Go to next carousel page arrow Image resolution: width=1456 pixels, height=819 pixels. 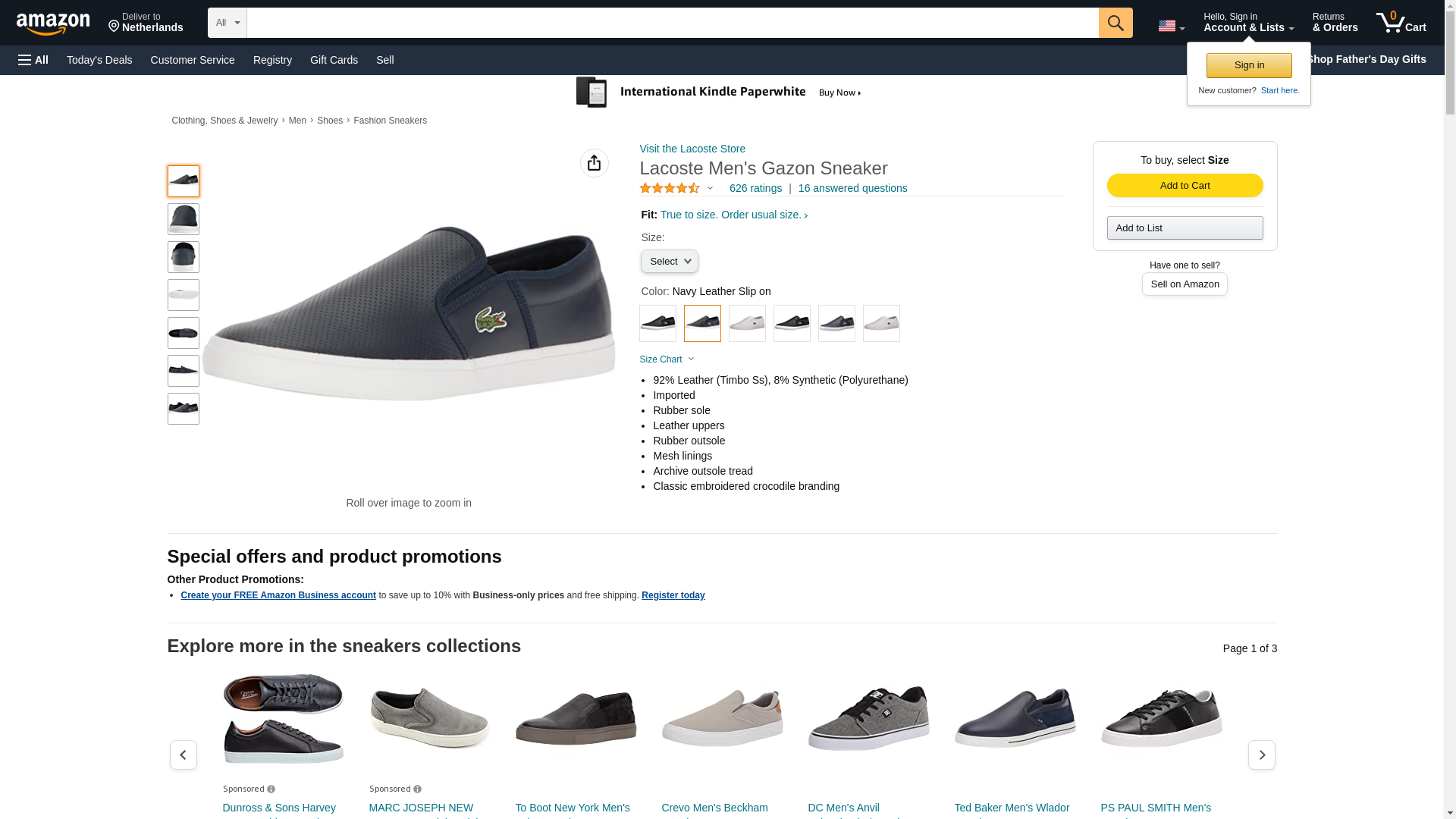(1261, 755)
